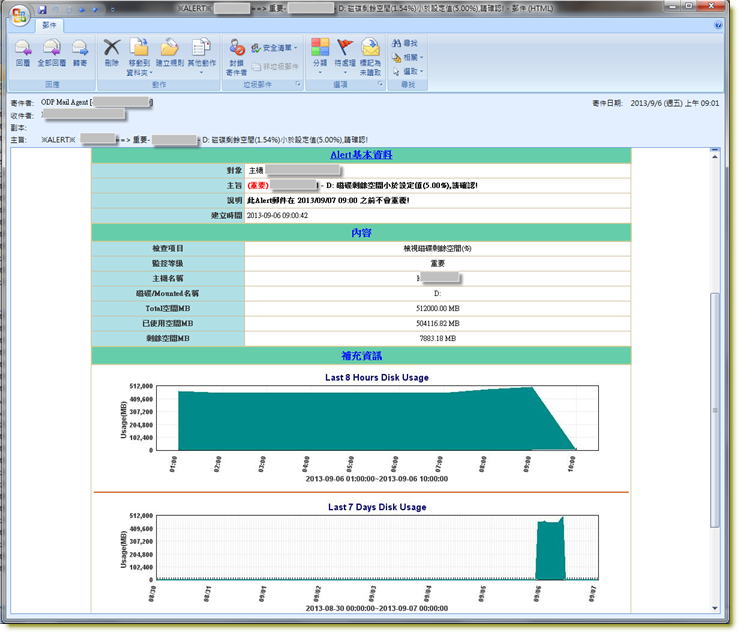Click the Last 7 Days Disk Usage chart
The image size is (739, 633).
click(377, 548)
